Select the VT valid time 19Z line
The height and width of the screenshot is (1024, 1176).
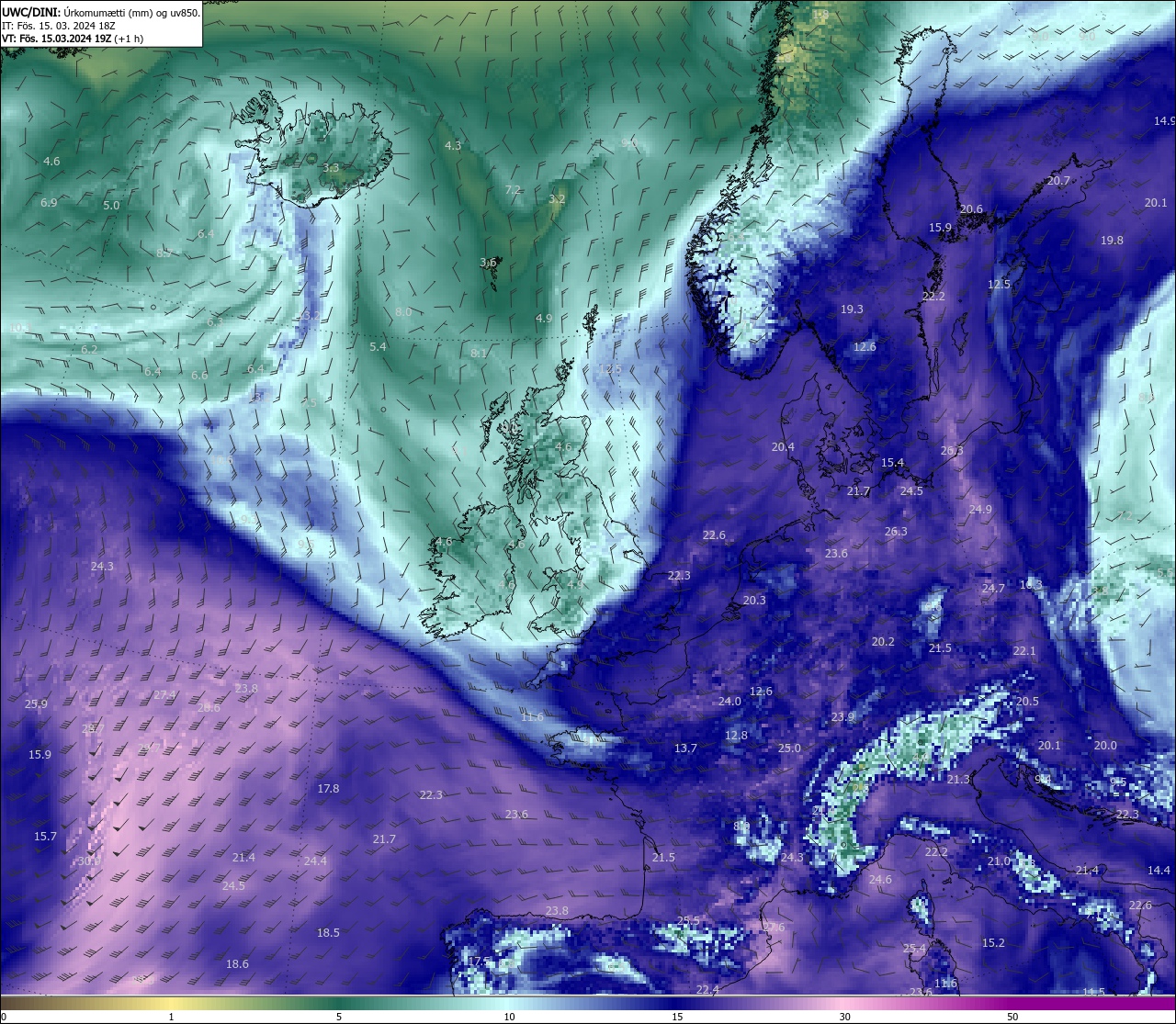point(72,39)
